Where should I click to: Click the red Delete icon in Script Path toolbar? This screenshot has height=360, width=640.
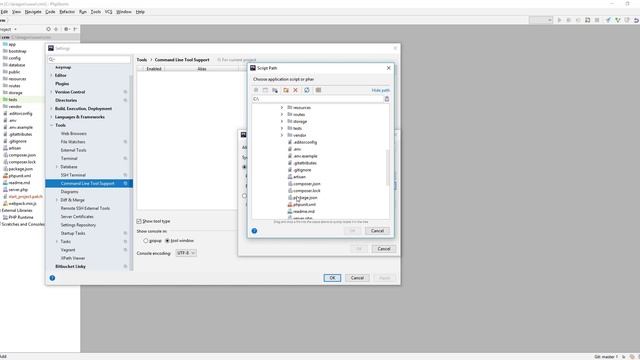(x=296, y=90)
